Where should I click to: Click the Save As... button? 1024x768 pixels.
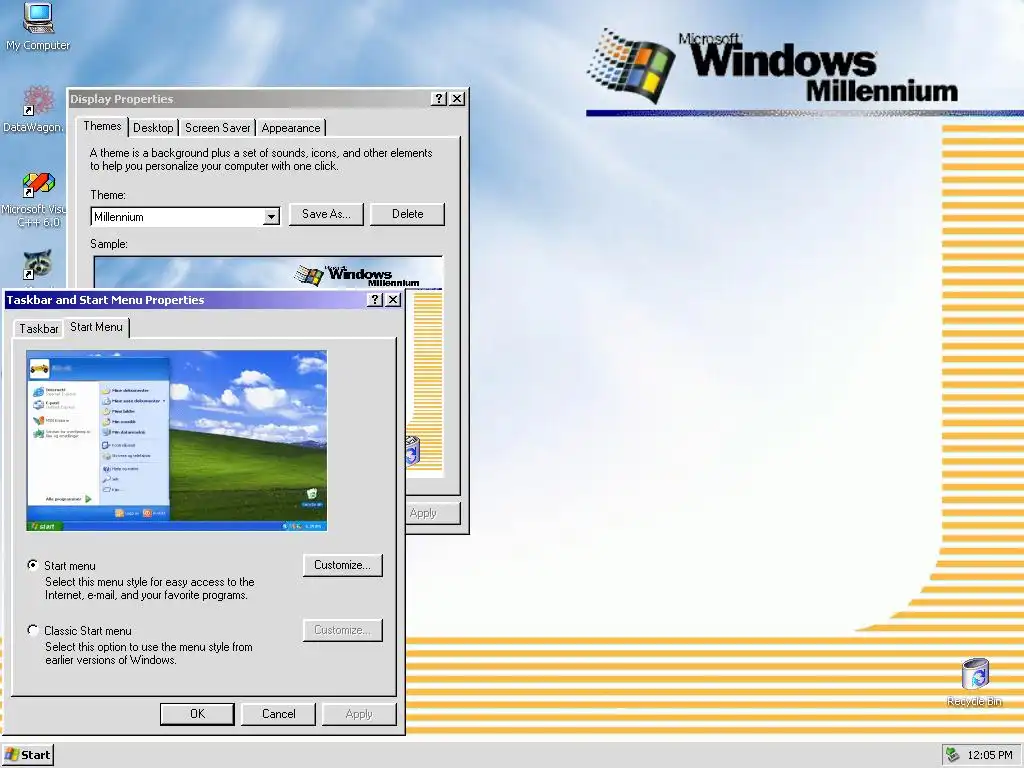coord(326,214)
